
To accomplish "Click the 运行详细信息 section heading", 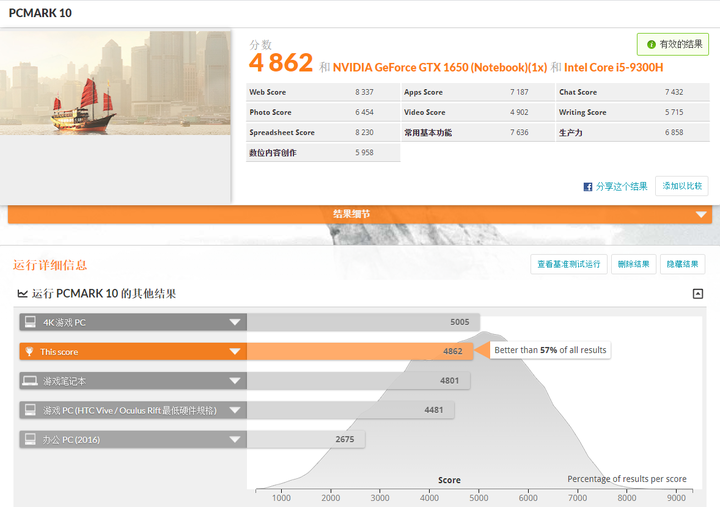I will pos(50,265).
